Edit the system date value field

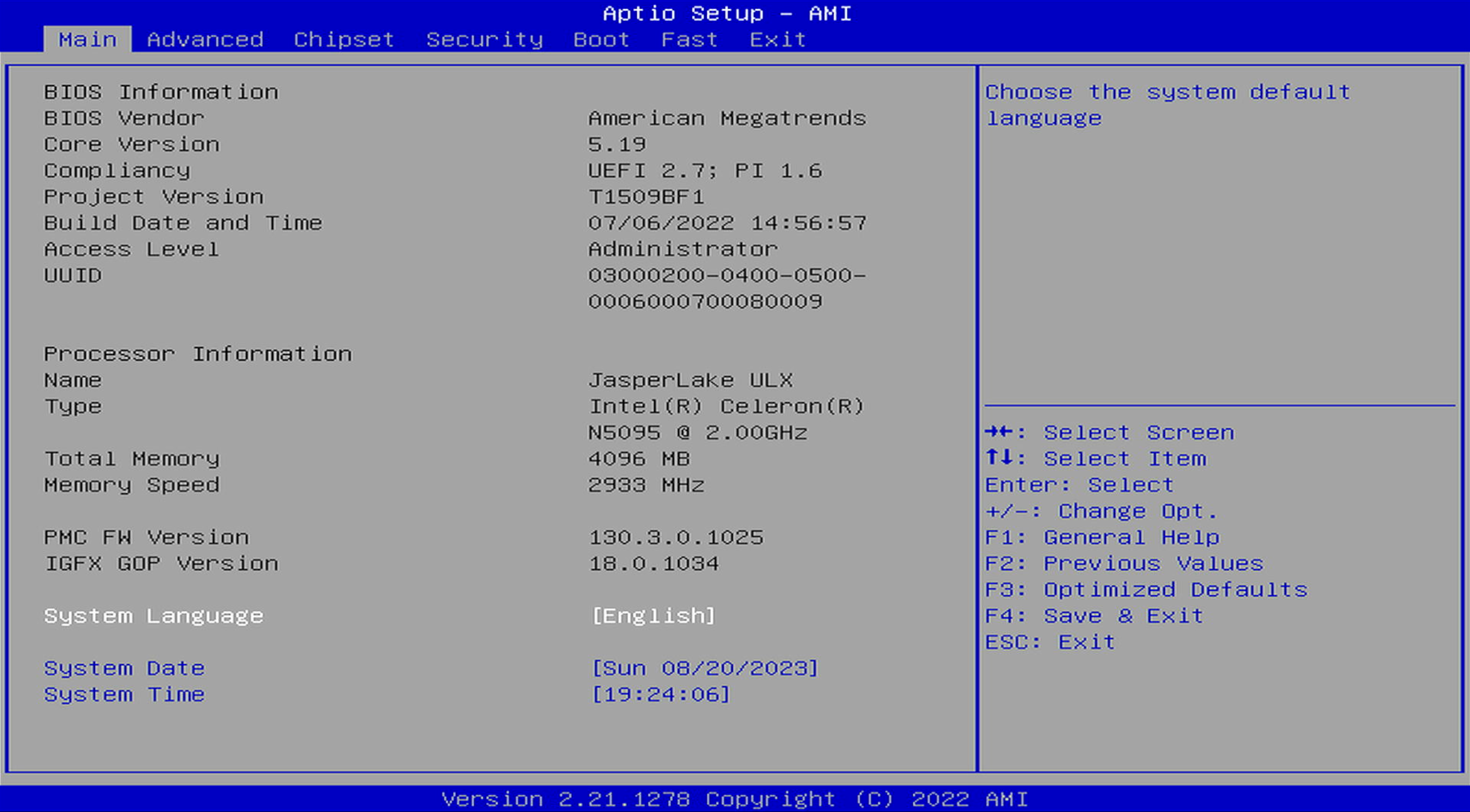[704, 668]
